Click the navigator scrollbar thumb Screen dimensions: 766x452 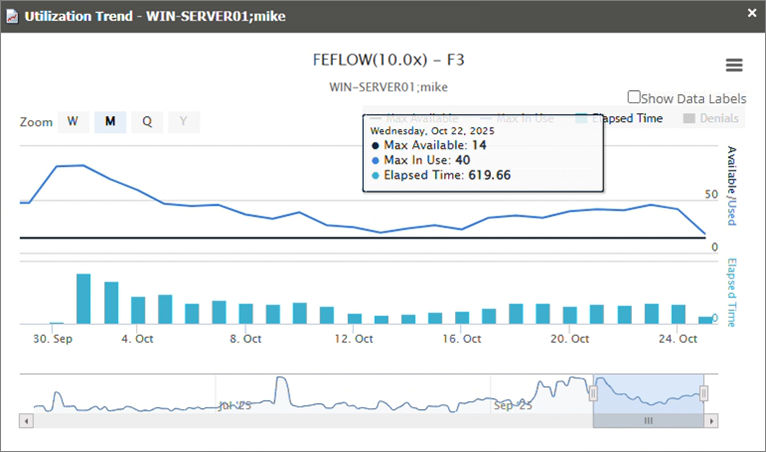[648, 421]
